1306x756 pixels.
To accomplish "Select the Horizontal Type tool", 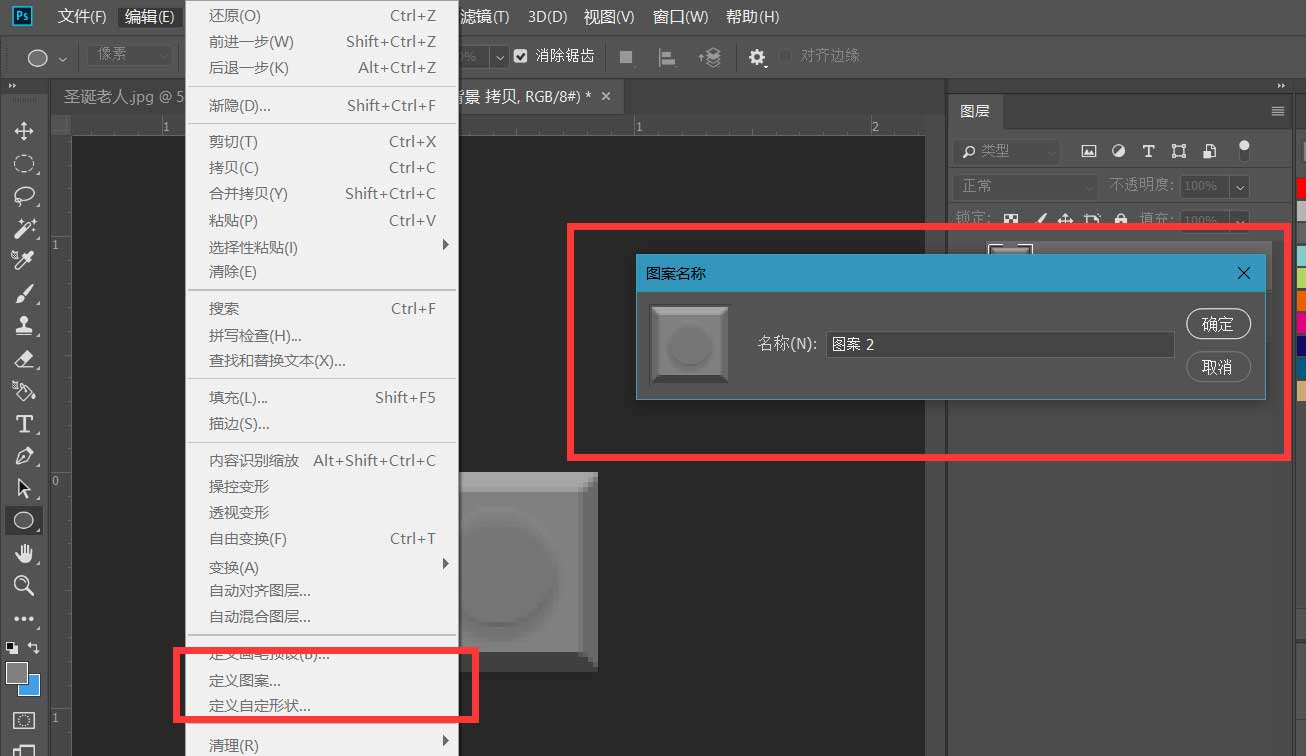I will pos(24,423).
